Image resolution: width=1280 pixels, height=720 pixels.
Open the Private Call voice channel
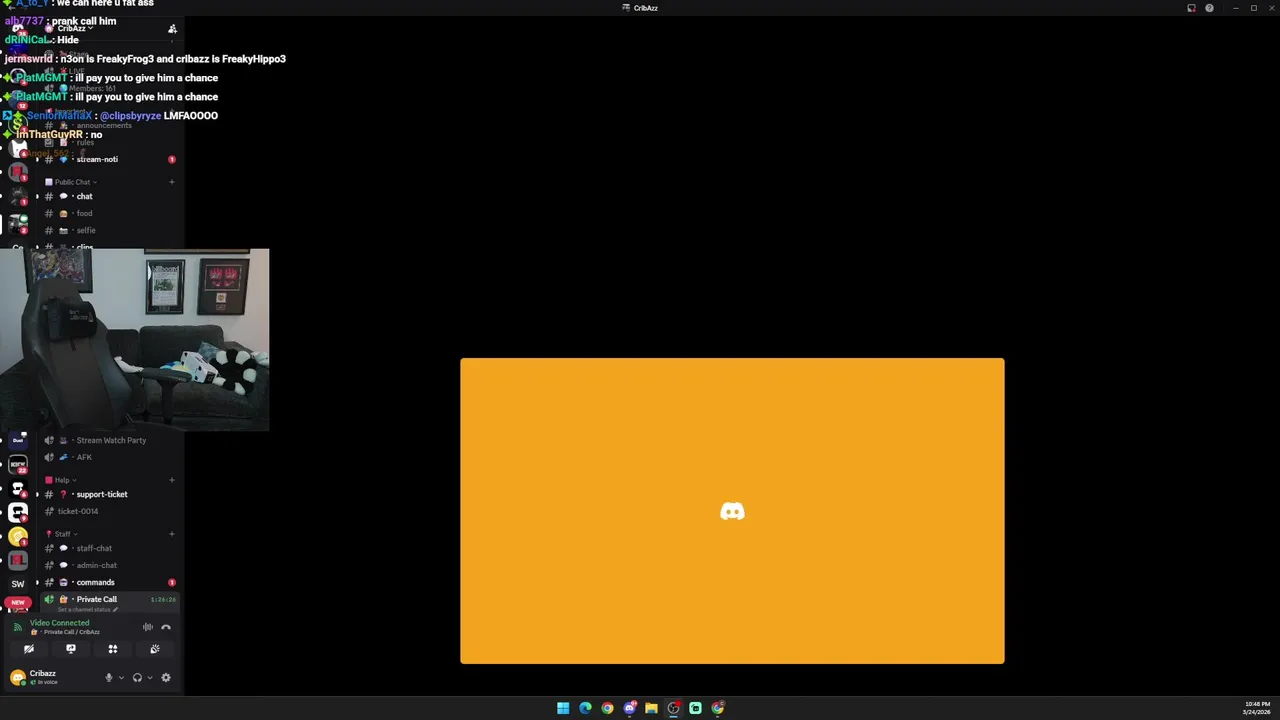pos(110,599)
